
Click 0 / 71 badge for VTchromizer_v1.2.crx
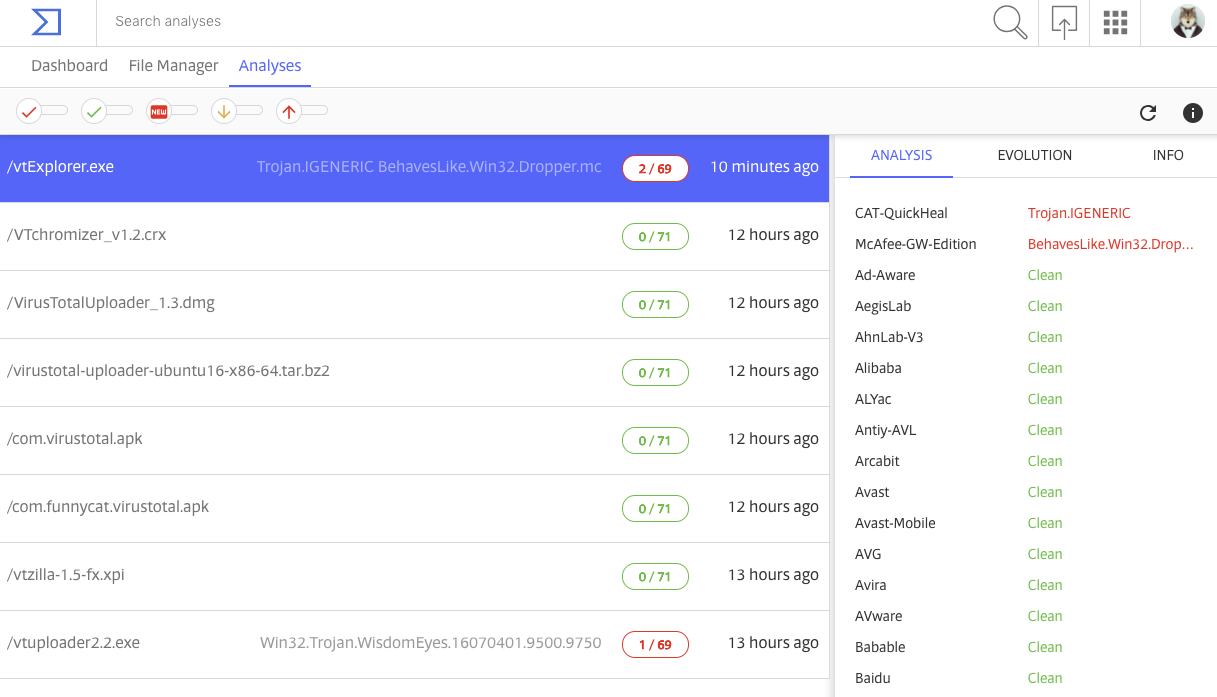655,236
